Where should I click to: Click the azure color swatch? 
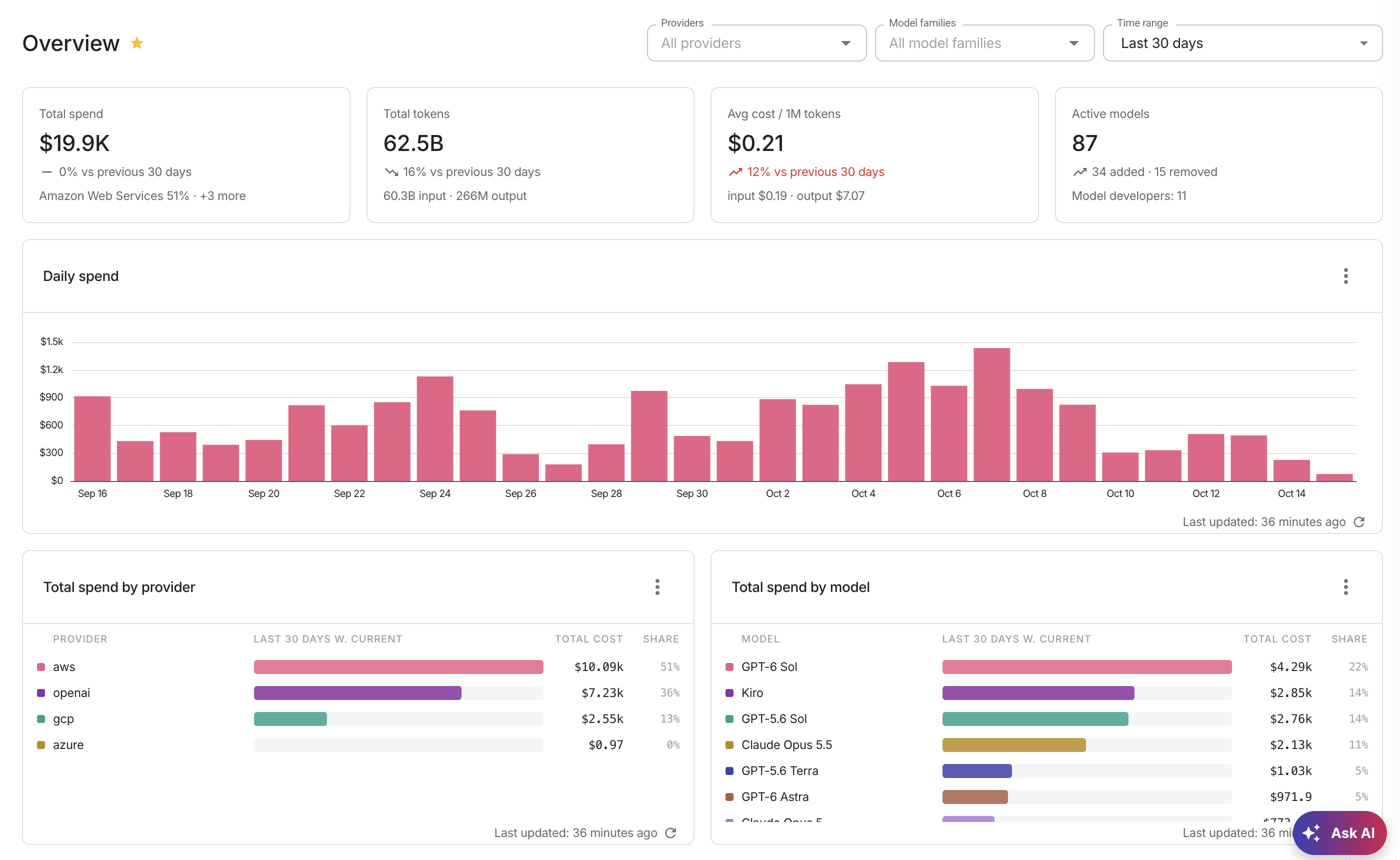click(x=41, y=744)
